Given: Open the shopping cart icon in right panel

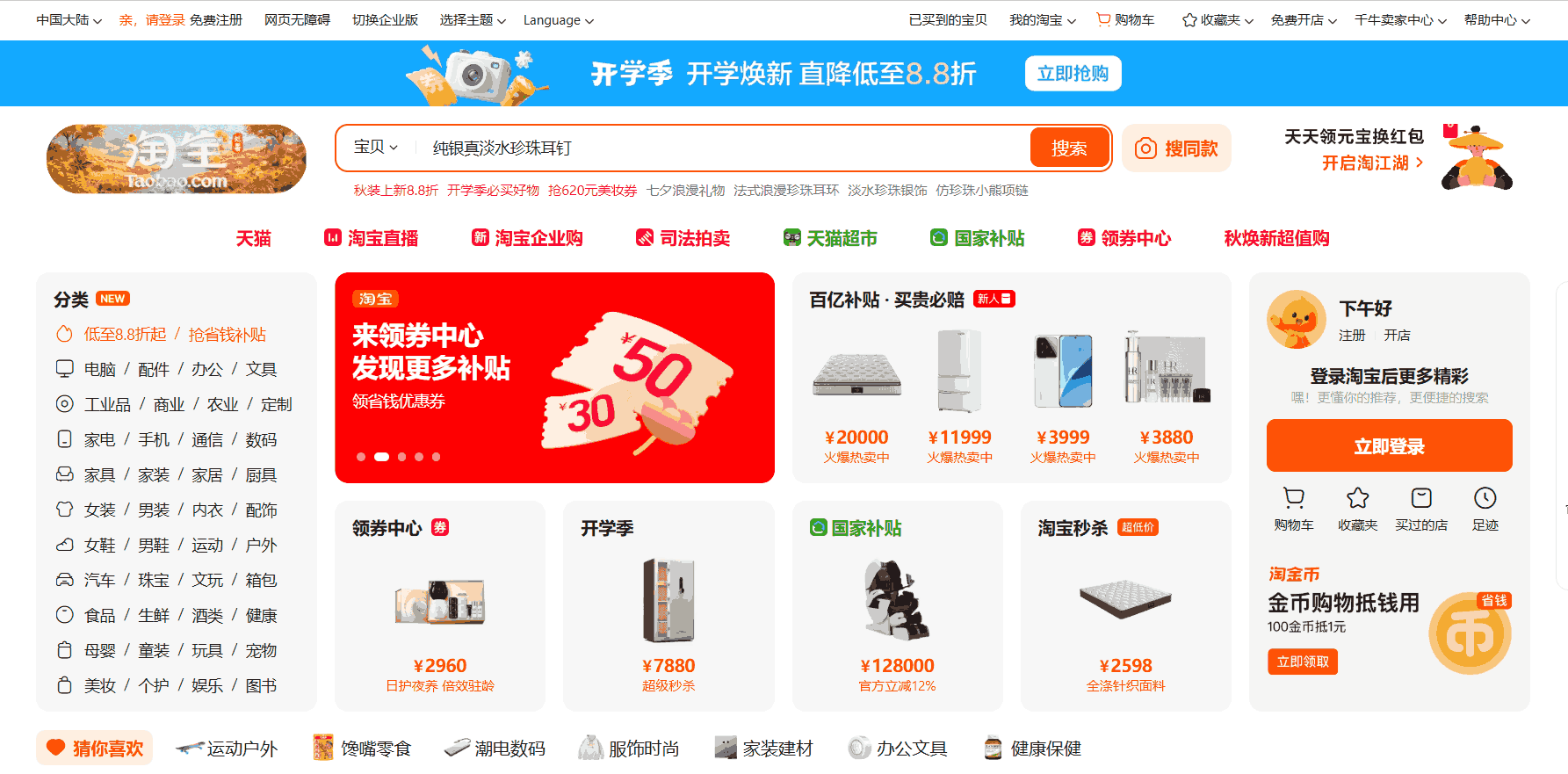Looking at the screenshot, I should pyautogui.click(x=1294, y=498).
